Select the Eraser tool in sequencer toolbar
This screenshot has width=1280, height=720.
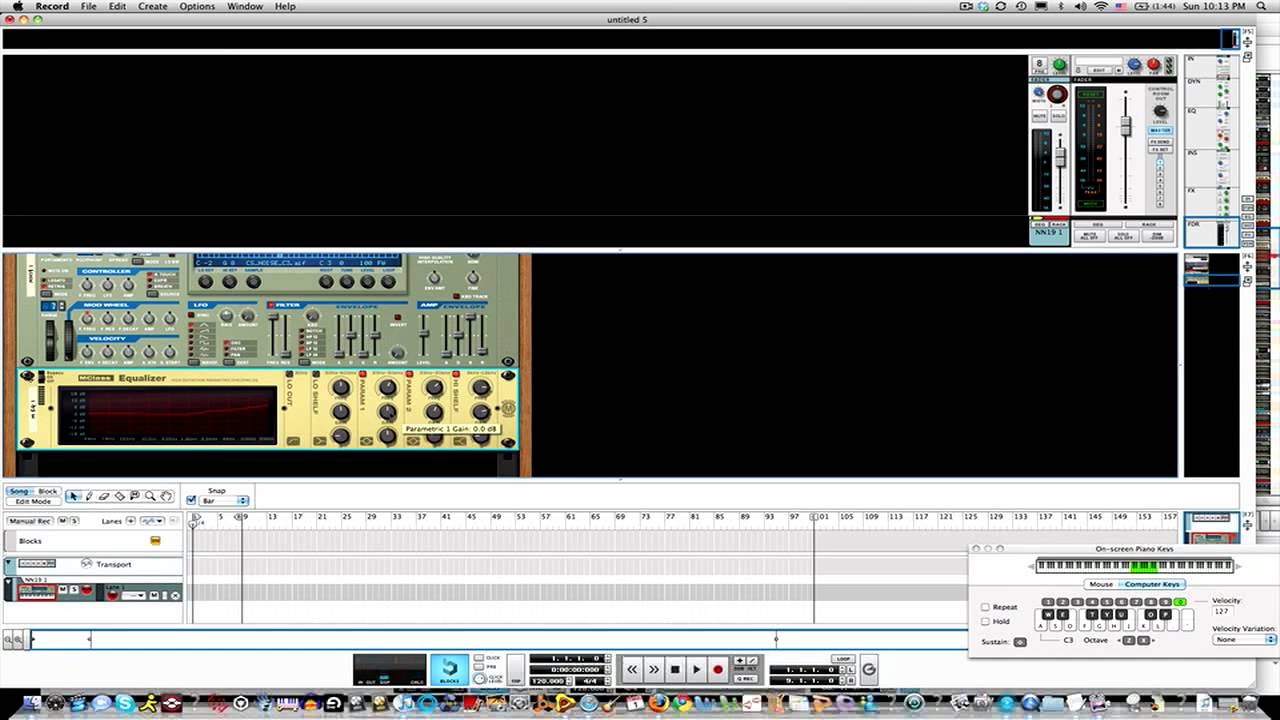(x=104, y=496)
